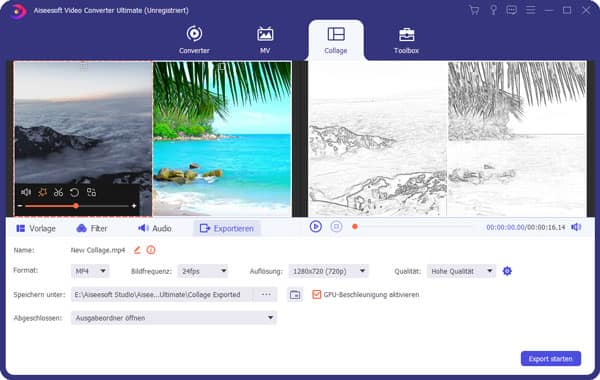This screenshot has width=600, height=380.
Task: Switch to the MV tab
Action: pos(265,40)
